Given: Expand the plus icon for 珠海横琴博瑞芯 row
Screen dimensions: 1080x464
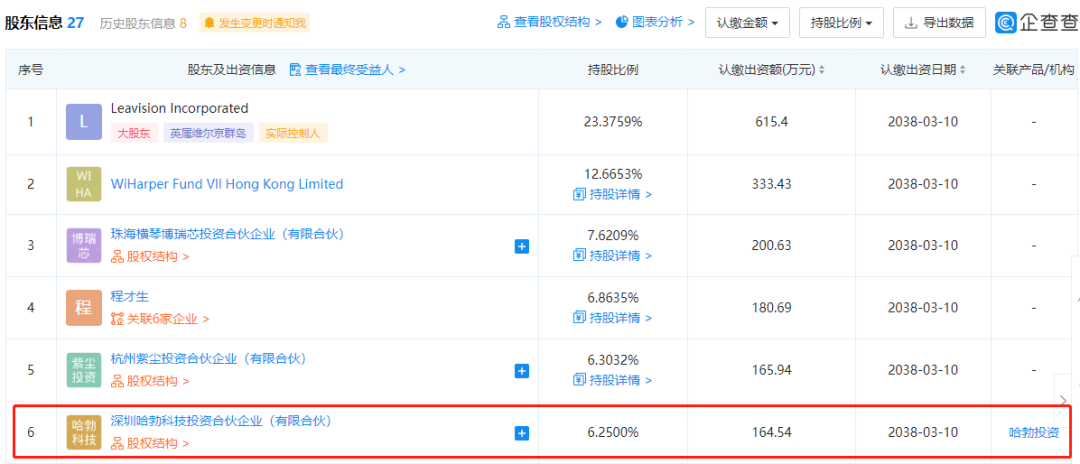Looking at the screenshot, I should click(x=522, y=246).
